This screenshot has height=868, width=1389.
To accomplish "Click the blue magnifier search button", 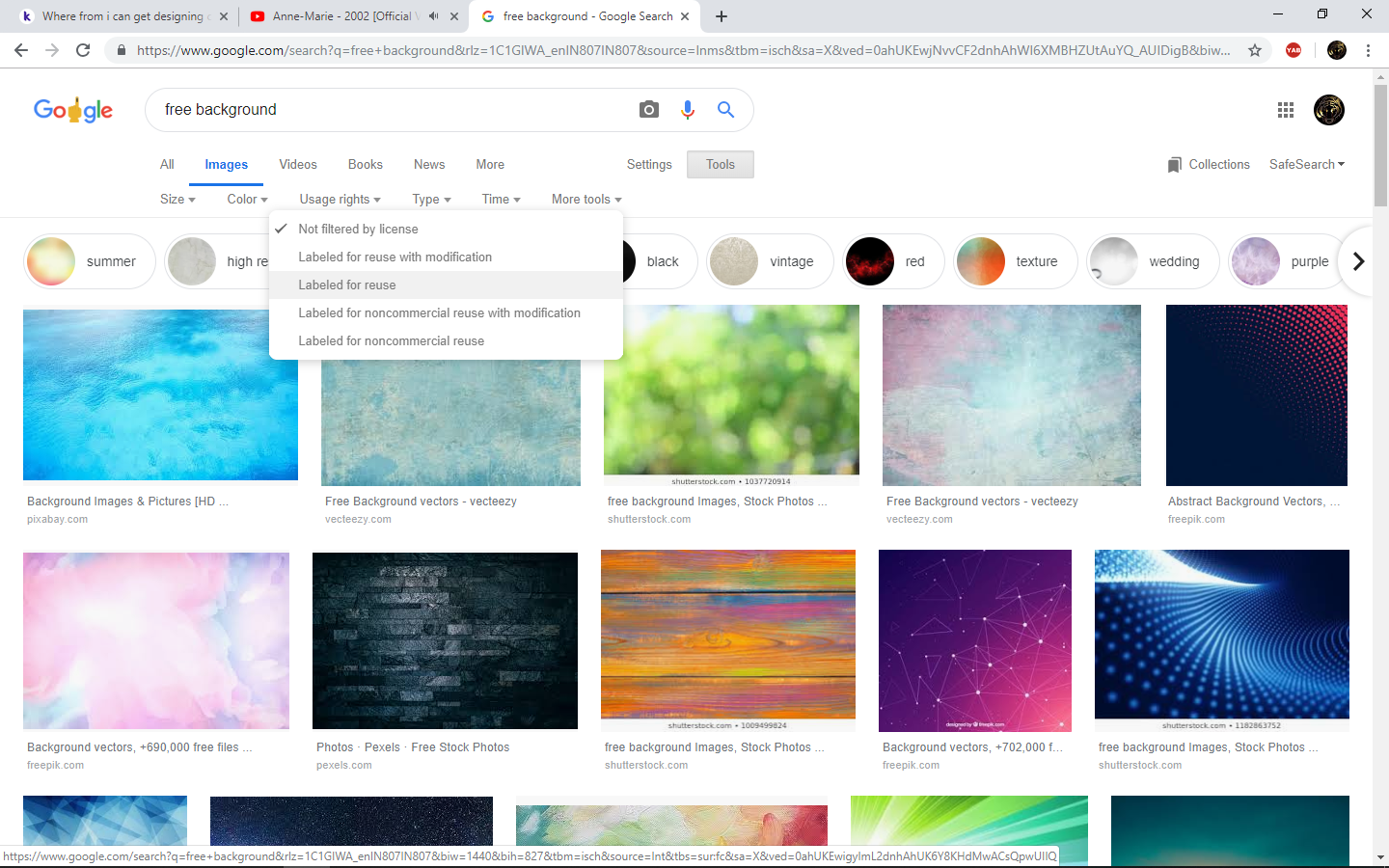I will 725,110.
